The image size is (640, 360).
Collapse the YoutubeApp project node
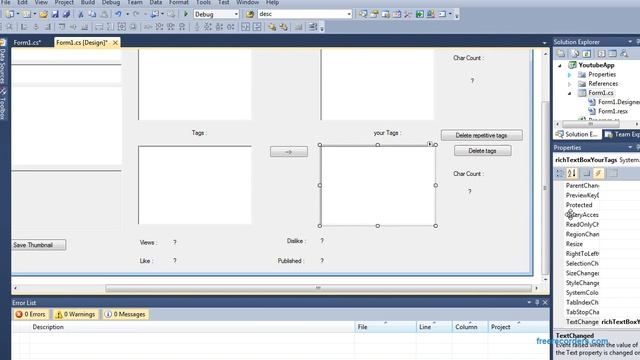click(560, 65)
